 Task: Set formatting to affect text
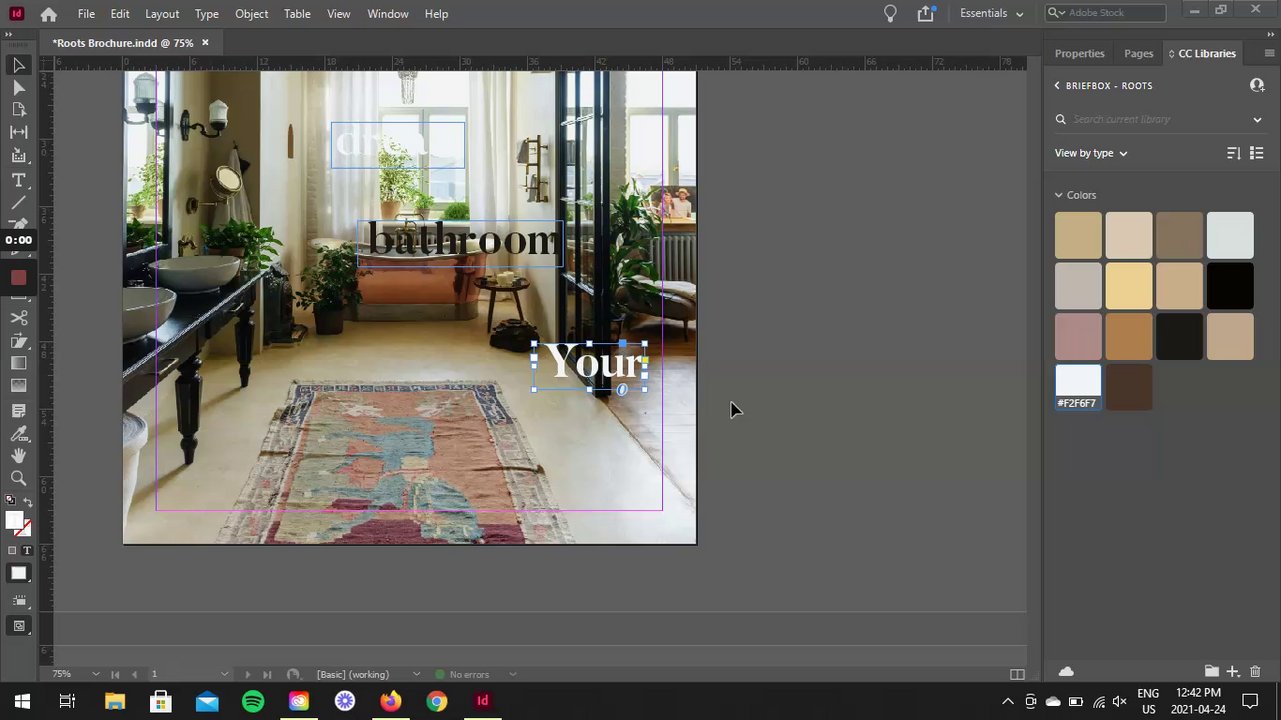click(x=26, y=551)
